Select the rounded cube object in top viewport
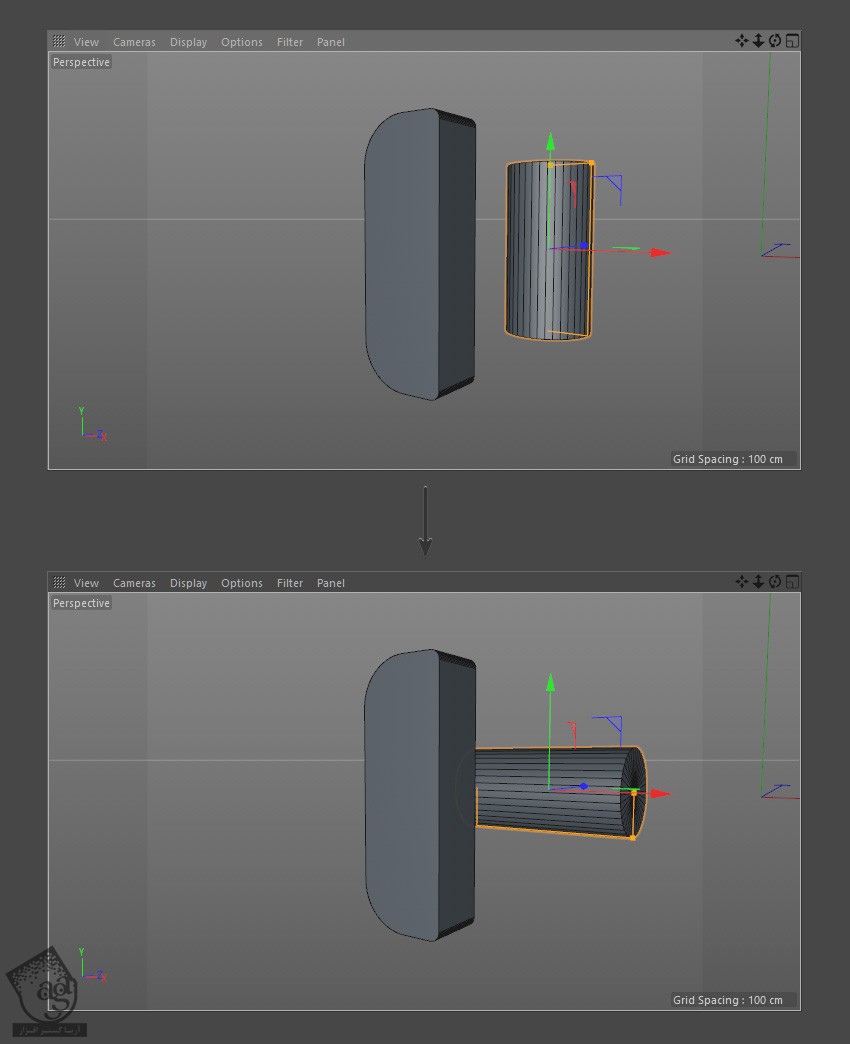 pyautogui.click(x=410, y=255)
